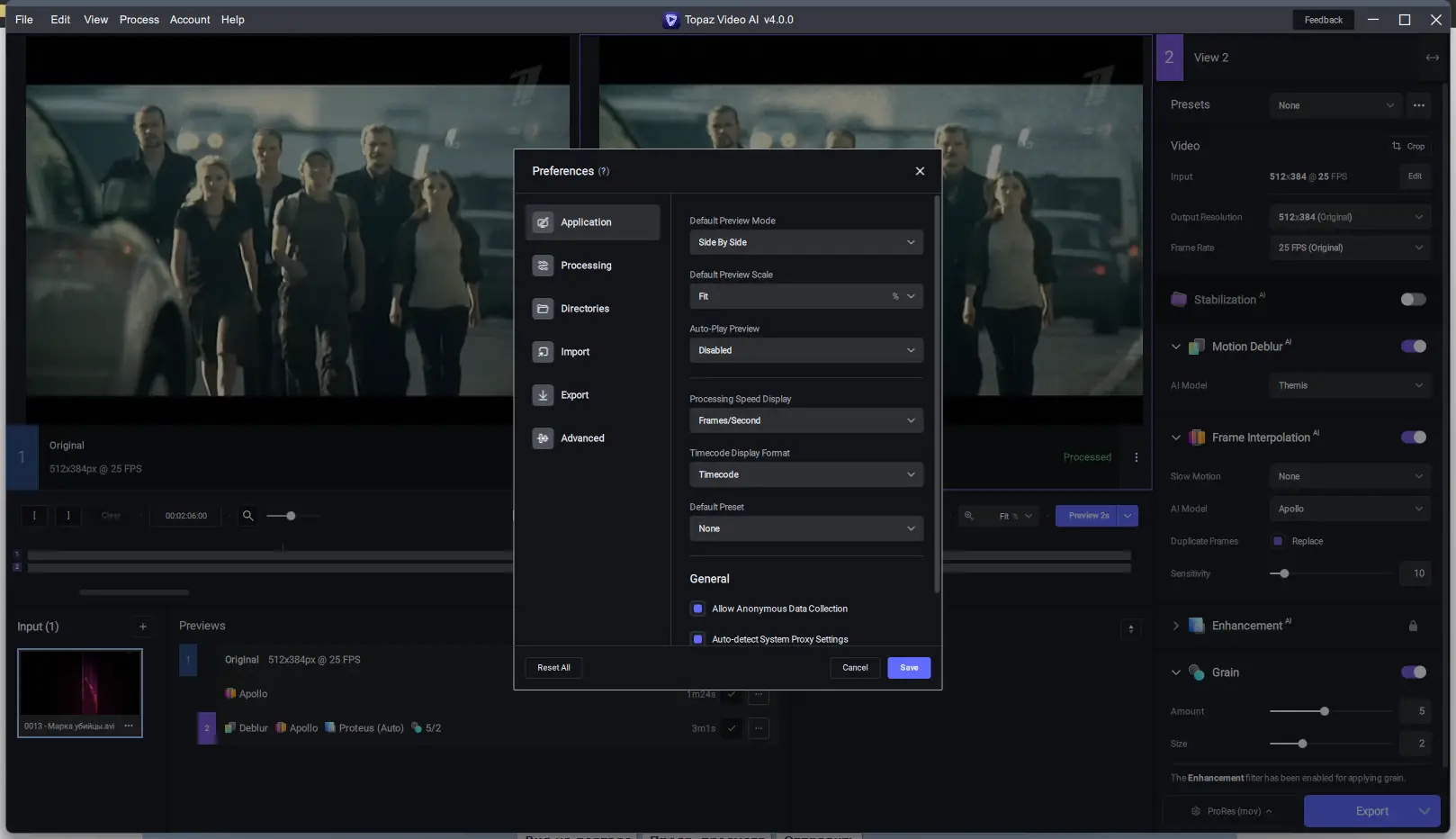Open the Help menu

pyautogui.click(x=232, y=20)
